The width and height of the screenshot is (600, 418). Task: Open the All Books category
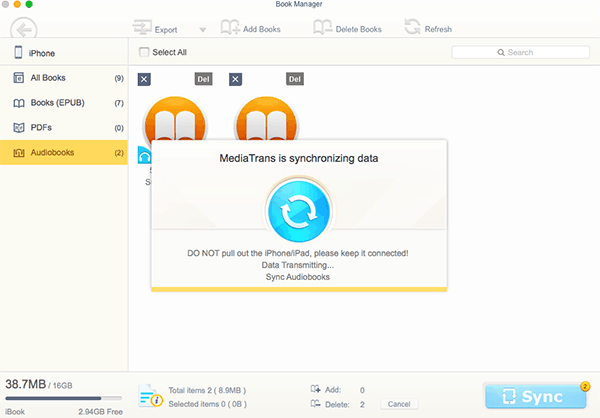[x=64, y=78]
